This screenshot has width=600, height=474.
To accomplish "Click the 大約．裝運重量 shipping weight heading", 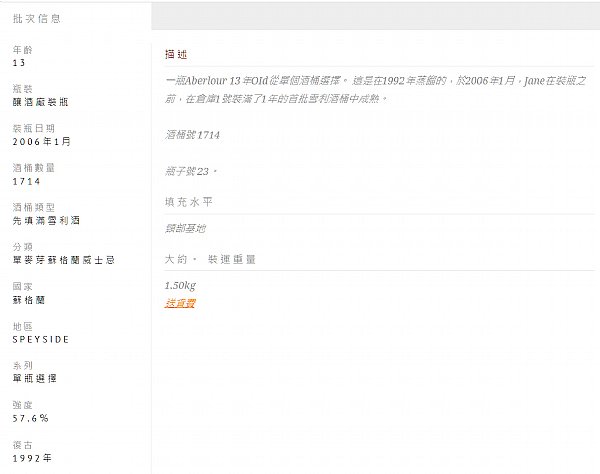I will (x=210, y=259).
